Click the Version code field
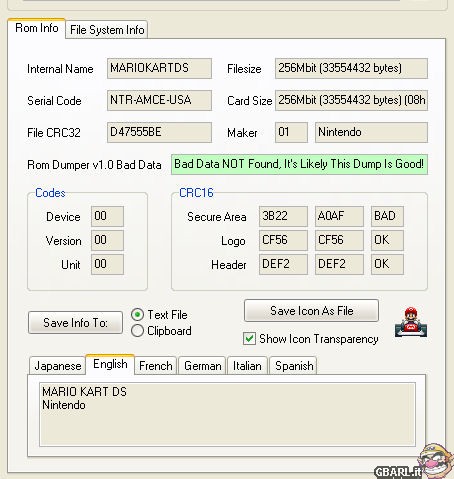This screenshot has height=479, width=454. 107,240
